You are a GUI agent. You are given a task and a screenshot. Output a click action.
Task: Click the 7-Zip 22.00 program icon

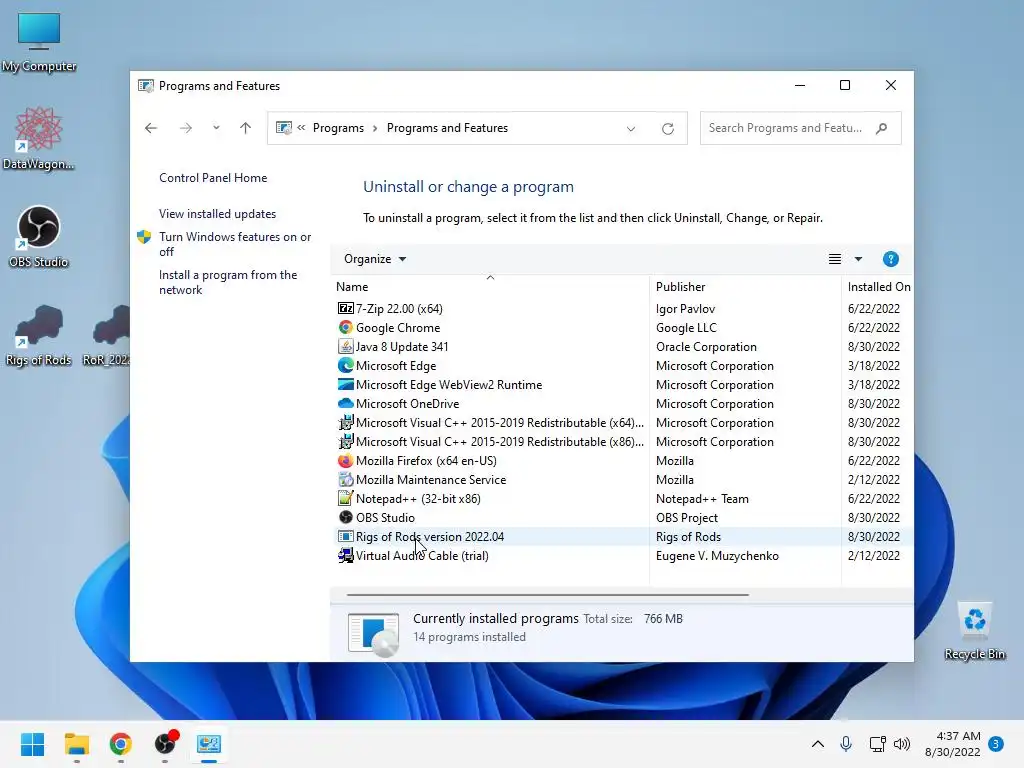(345, 308)
